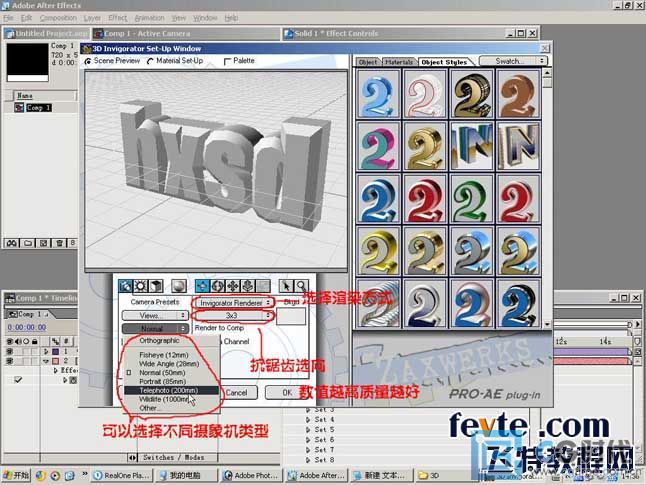Toggle the effect checkmark in the Timeline

[18, 380]
